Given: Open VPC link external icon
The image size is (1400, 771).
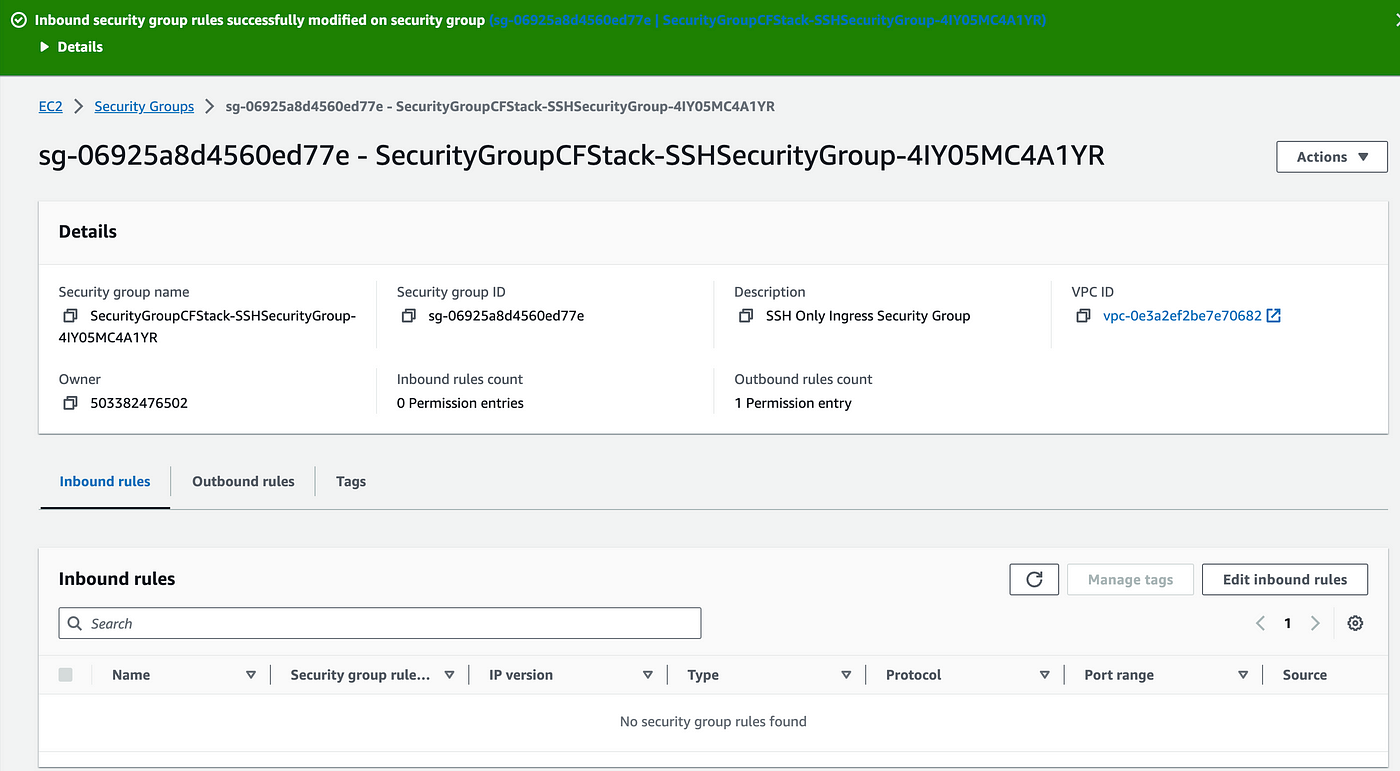Looking at the screenshot, I should tap(1274, 315).
